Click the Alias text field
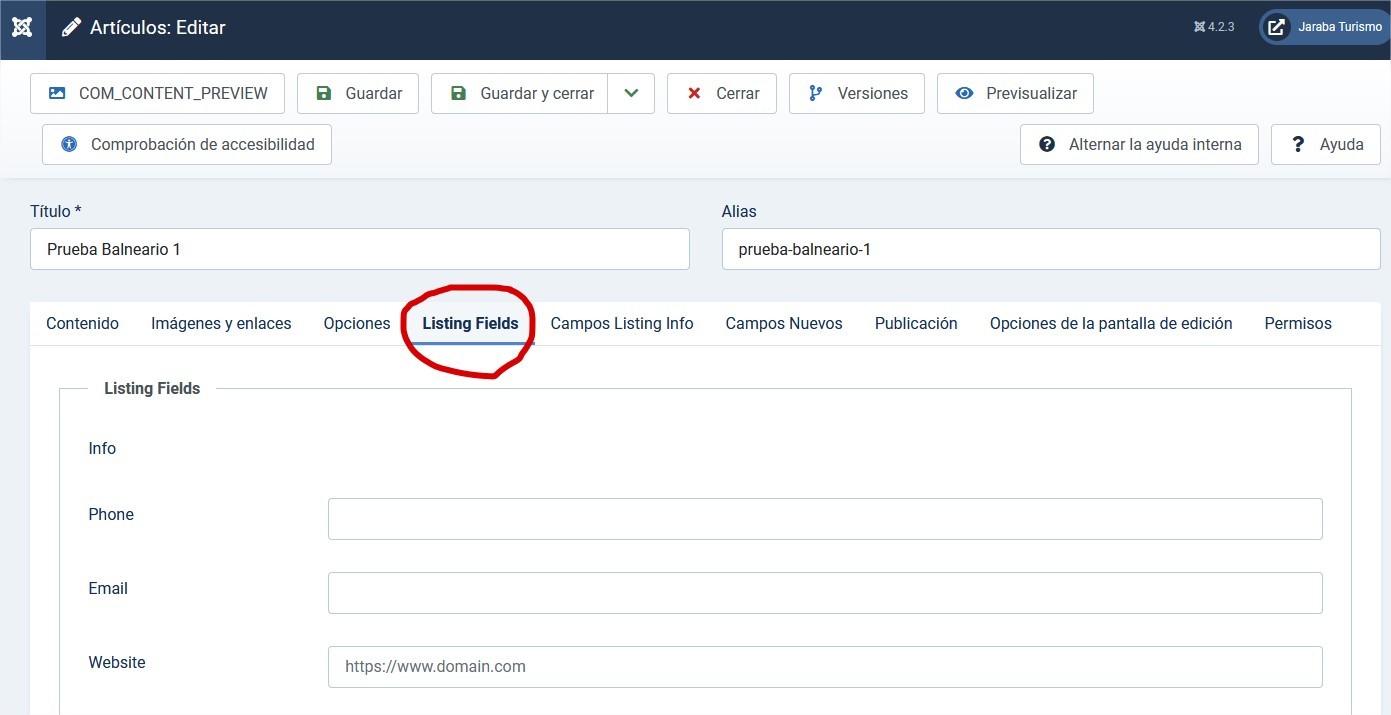The image size is (1391, 715). [1050, 249]
